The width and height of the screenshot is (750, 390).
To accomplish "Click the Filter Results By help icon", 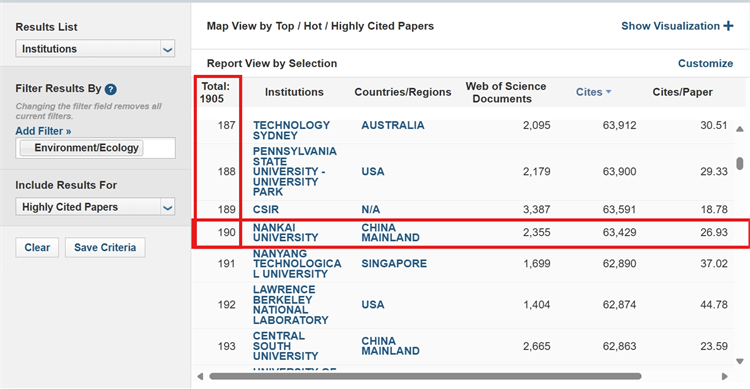I will [110, 89].
